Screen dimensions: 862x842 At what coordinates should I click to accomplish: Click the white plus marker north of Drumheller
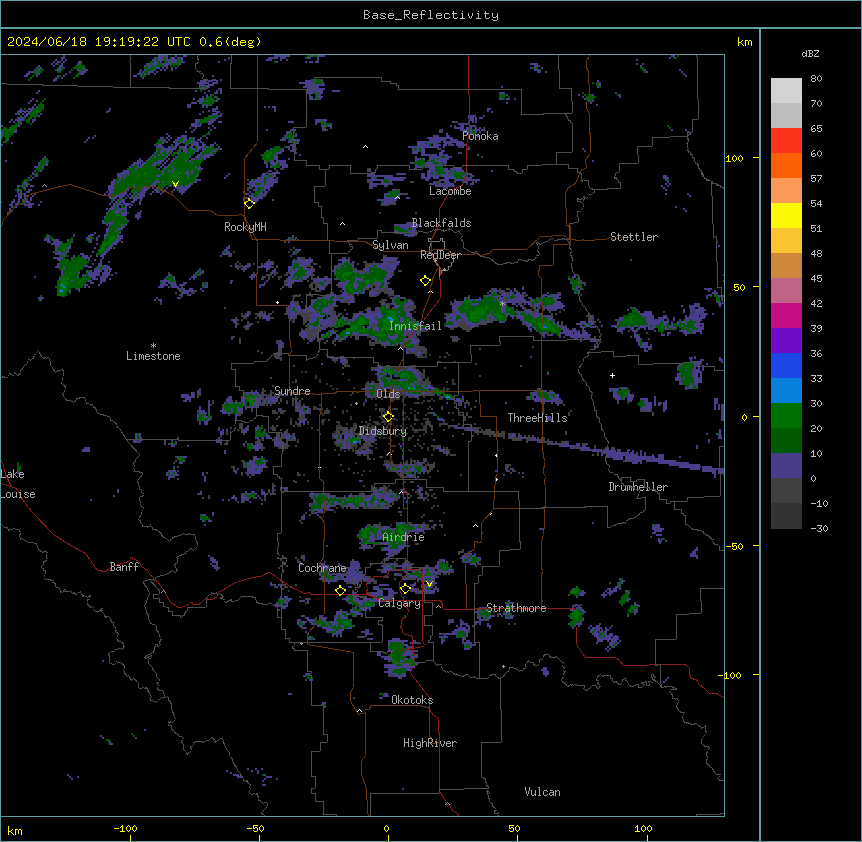(612, 375)
